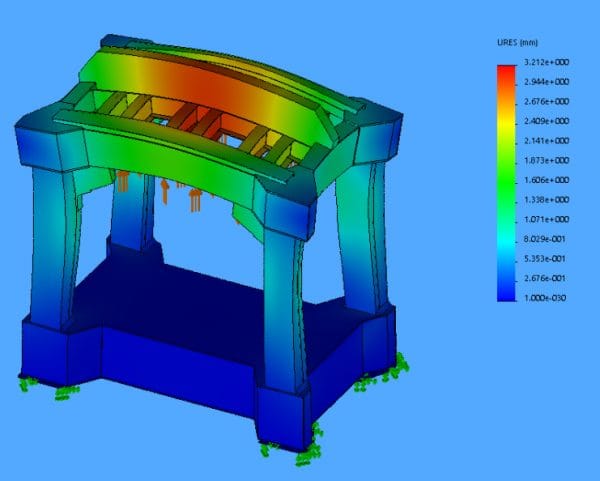Pick the green middle band of the color bar

(507, 180)
